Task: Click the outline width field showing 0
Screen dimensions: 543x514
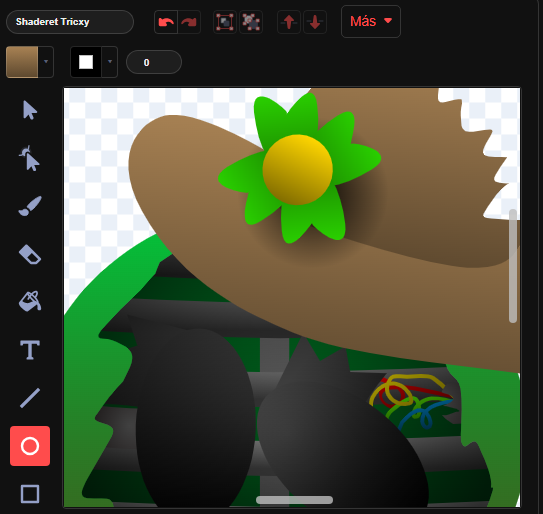Action: (x=154, y=62)
